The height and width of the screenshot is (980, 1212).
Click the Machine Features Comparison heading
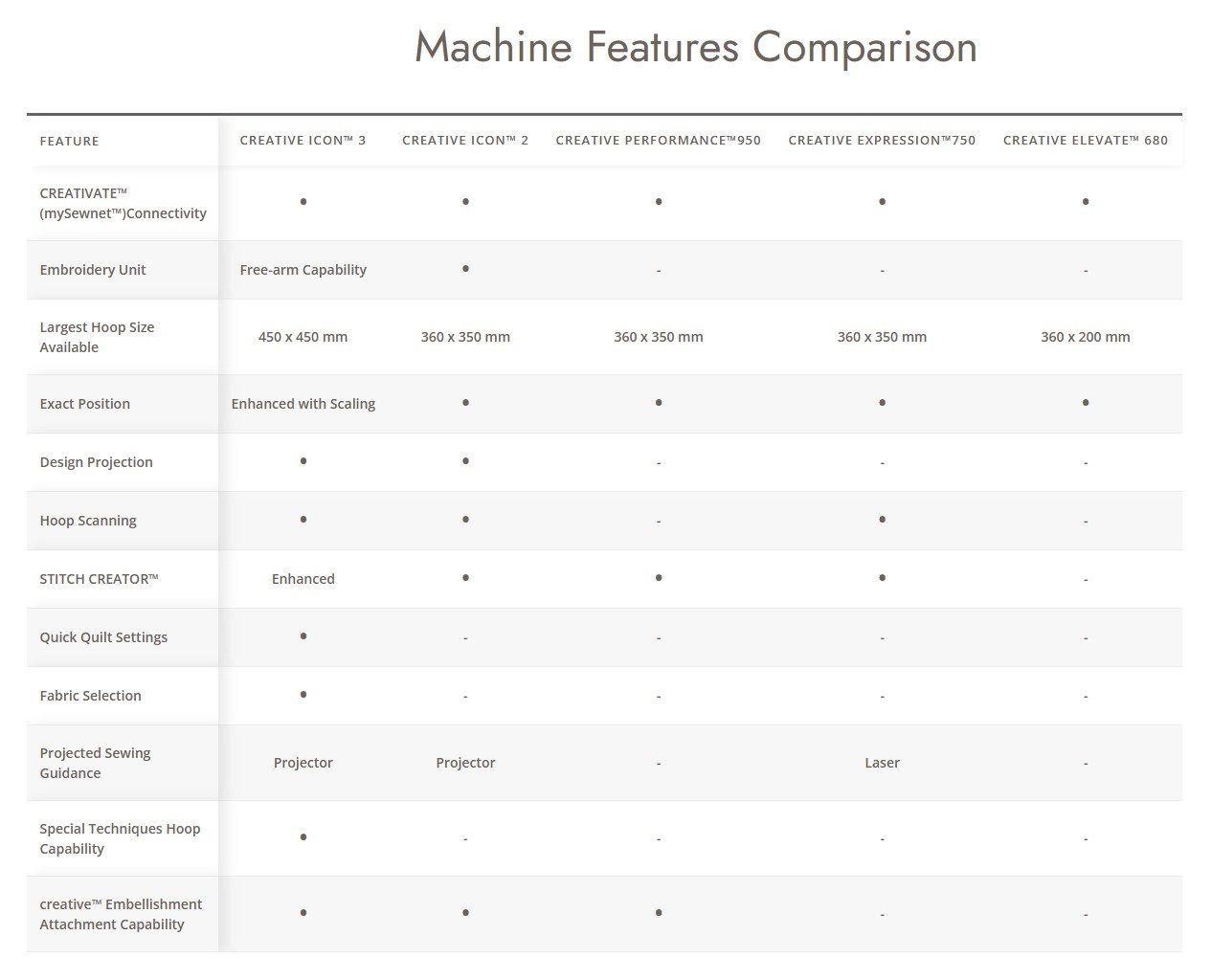(x=696, y=48)
